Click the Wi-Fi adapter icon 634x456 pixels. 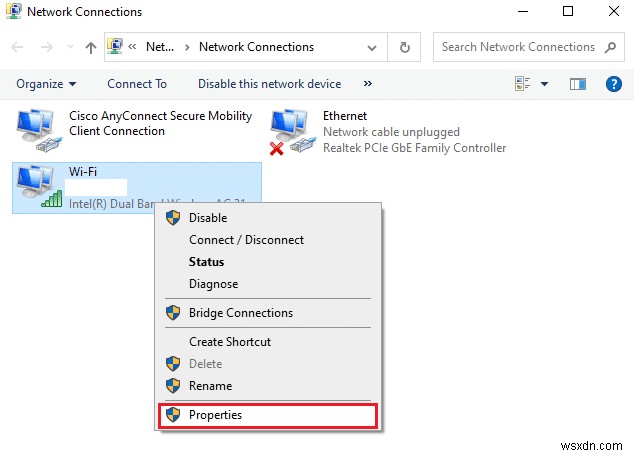click(x=39, y=187)
